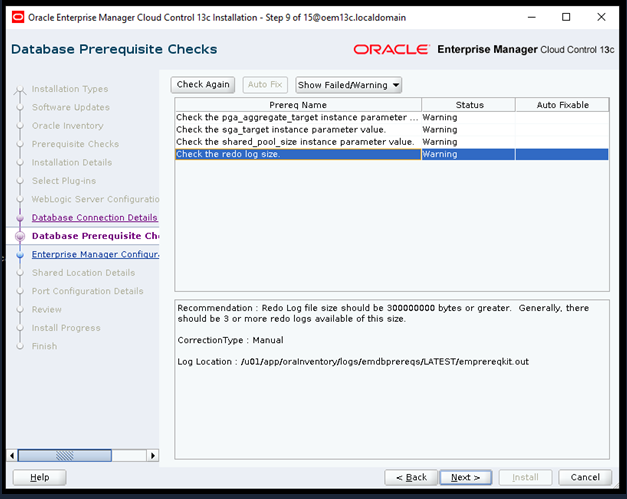Viewport: 627px width, 499px height.
Task: Click the Auto Fixable column header
Action: click(562, 105)
